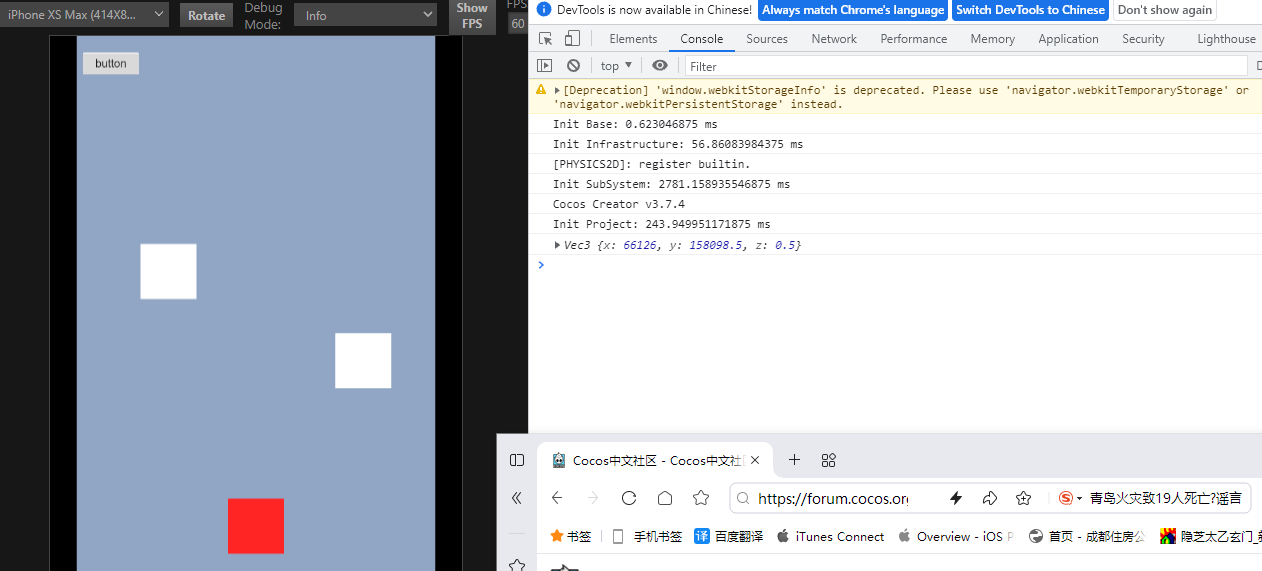Click the share arrow icon in address bar

coord(990,498)
